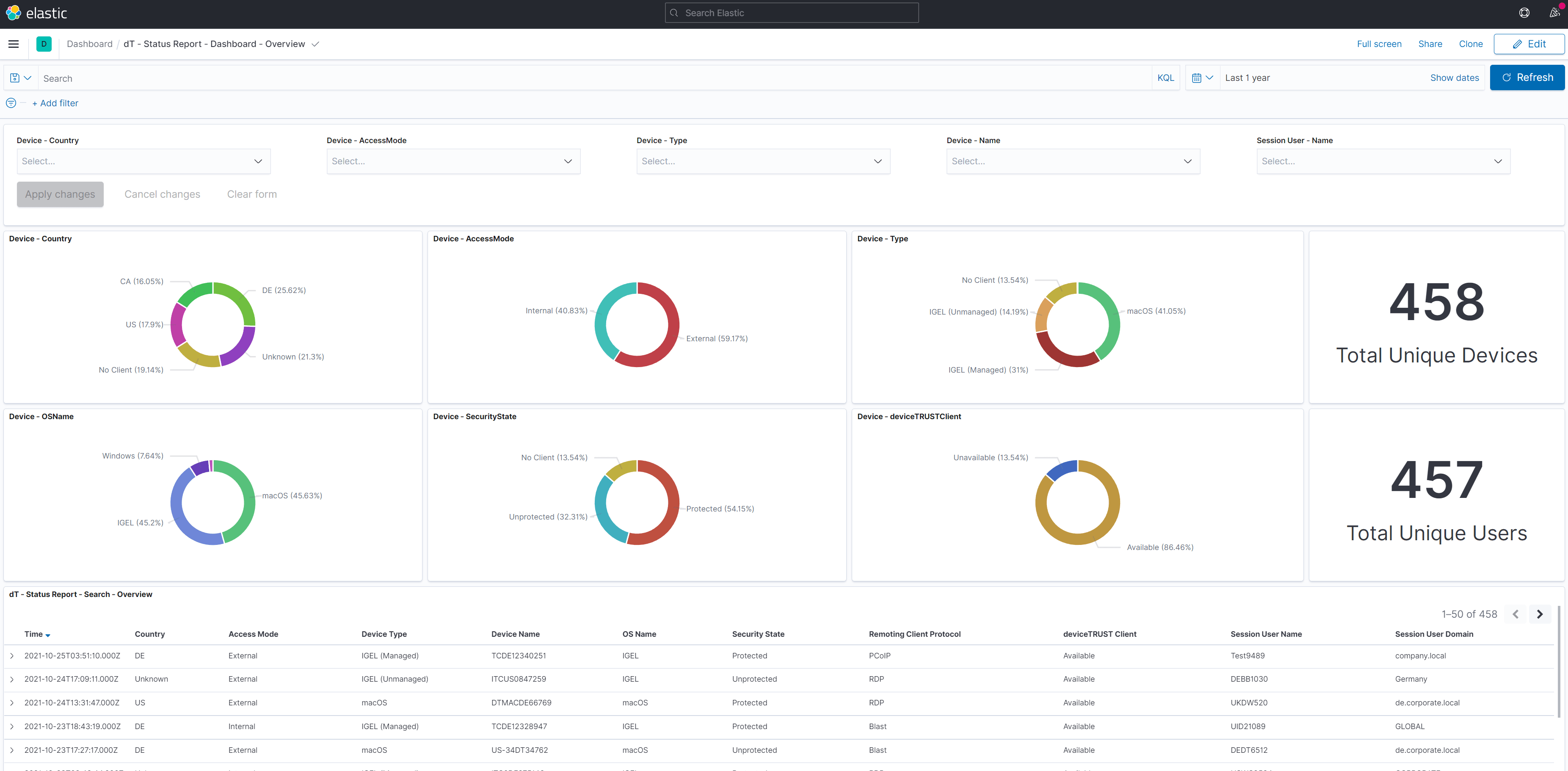
Task: Click the Clear form button
Action: 251,193
